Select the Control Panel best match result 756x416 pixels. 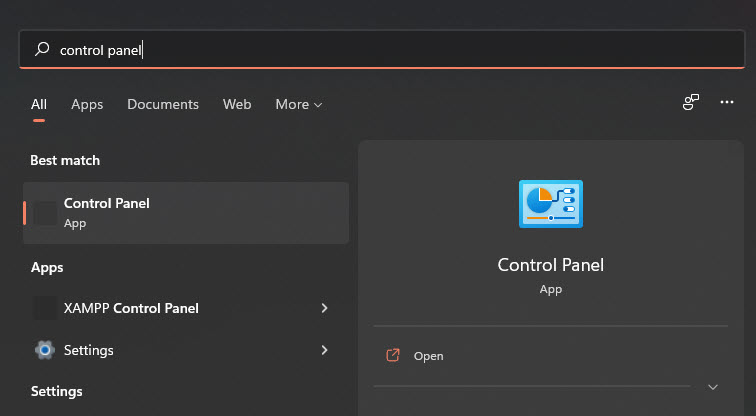186,213
